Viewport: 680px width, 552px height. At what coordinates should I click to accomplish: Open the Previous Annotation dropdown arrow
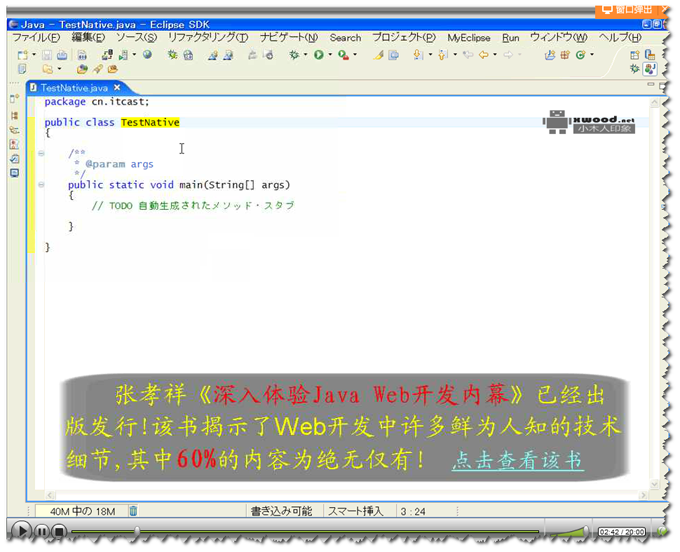[455, 55]
